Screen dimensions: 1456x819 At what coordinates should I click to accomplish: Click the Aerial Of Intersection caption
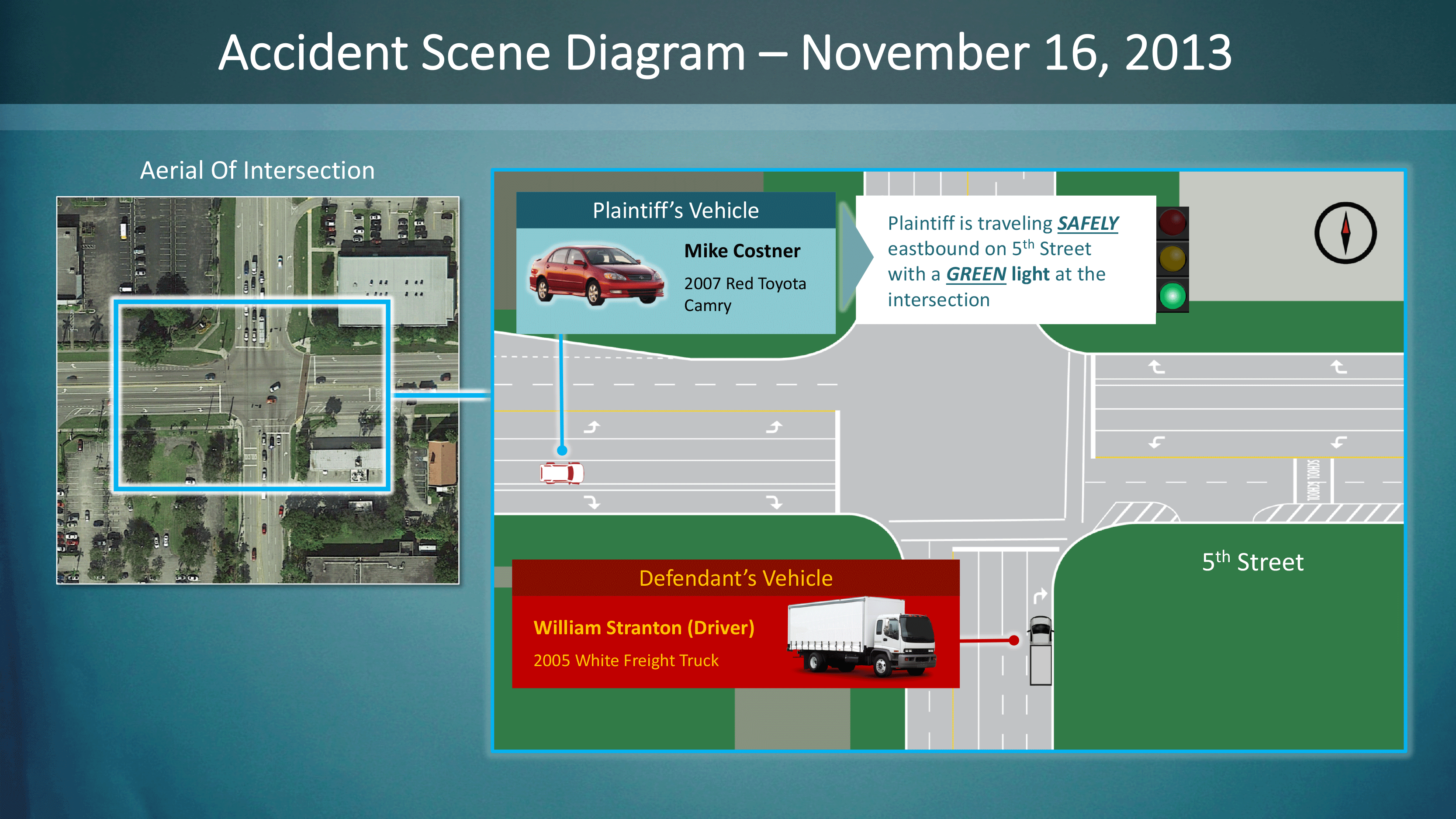pos(257,170)
